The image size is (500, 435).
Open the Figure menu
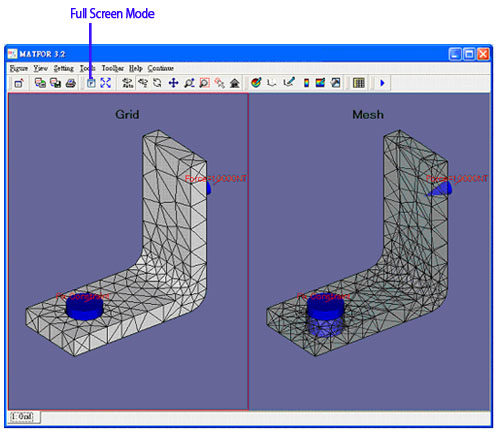19,68
